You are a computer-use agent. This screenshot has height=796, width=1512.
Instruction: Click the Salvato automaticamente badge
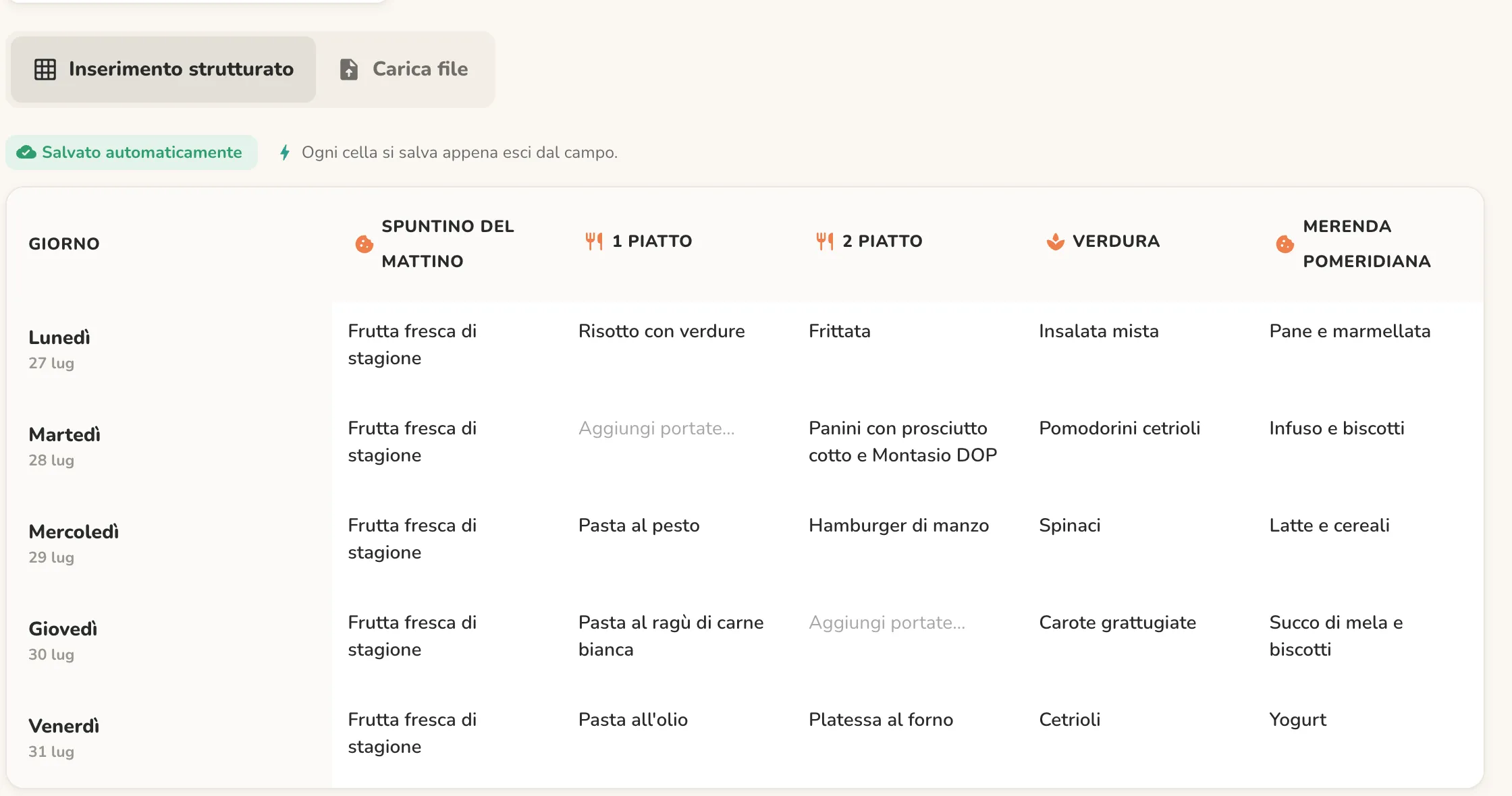(x=132, y=152)
